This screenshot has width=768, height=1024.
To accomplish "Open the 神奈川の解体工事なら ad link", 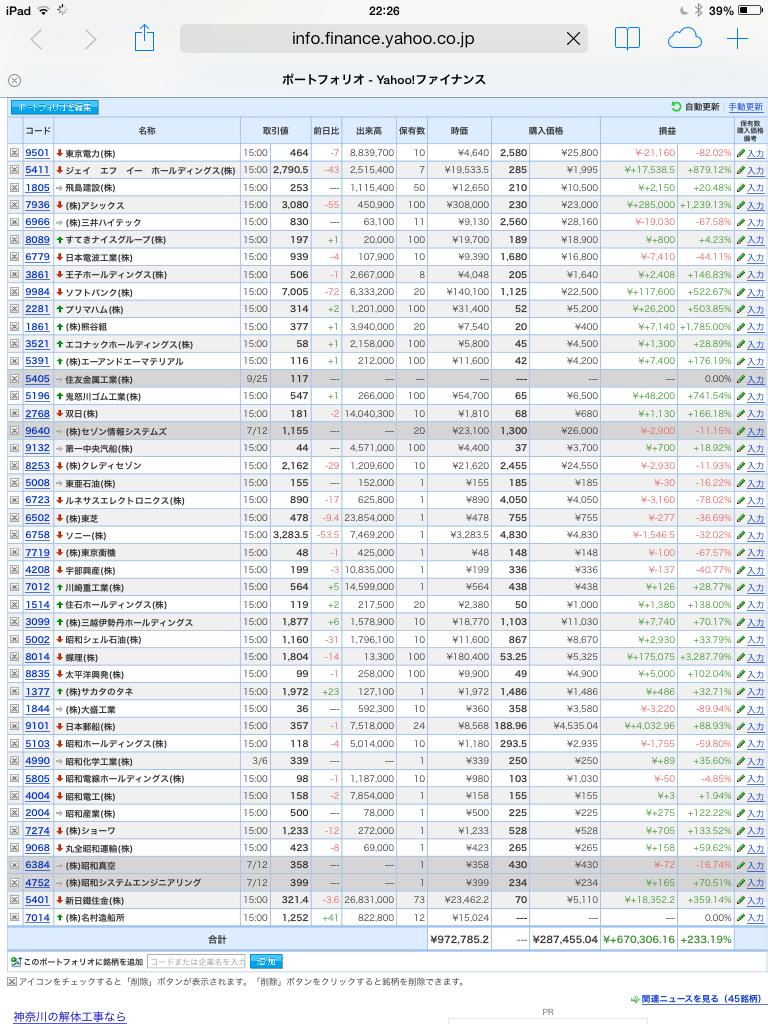I will click(x=69, y=1016).
